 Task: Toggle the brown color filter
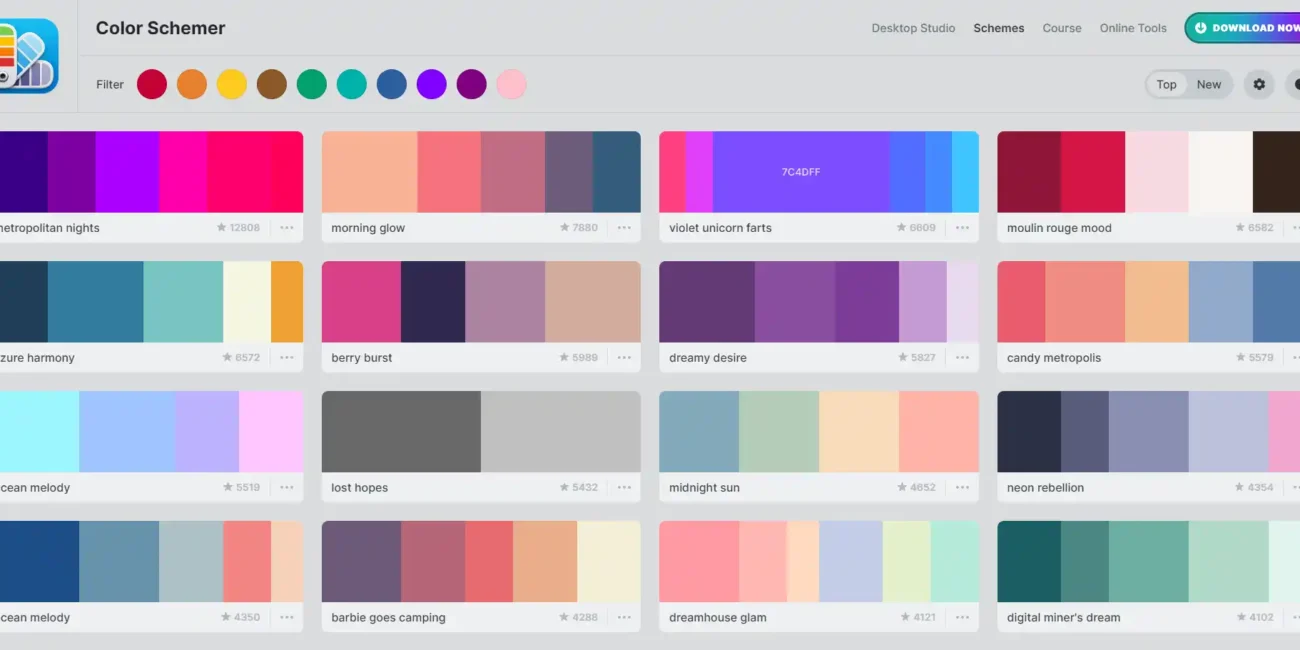coord(272,84)
